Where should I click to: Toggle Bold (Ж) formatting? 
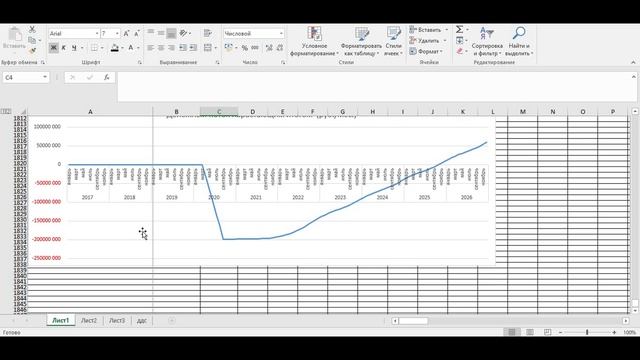pyautogui.click(x=53, y=48)
